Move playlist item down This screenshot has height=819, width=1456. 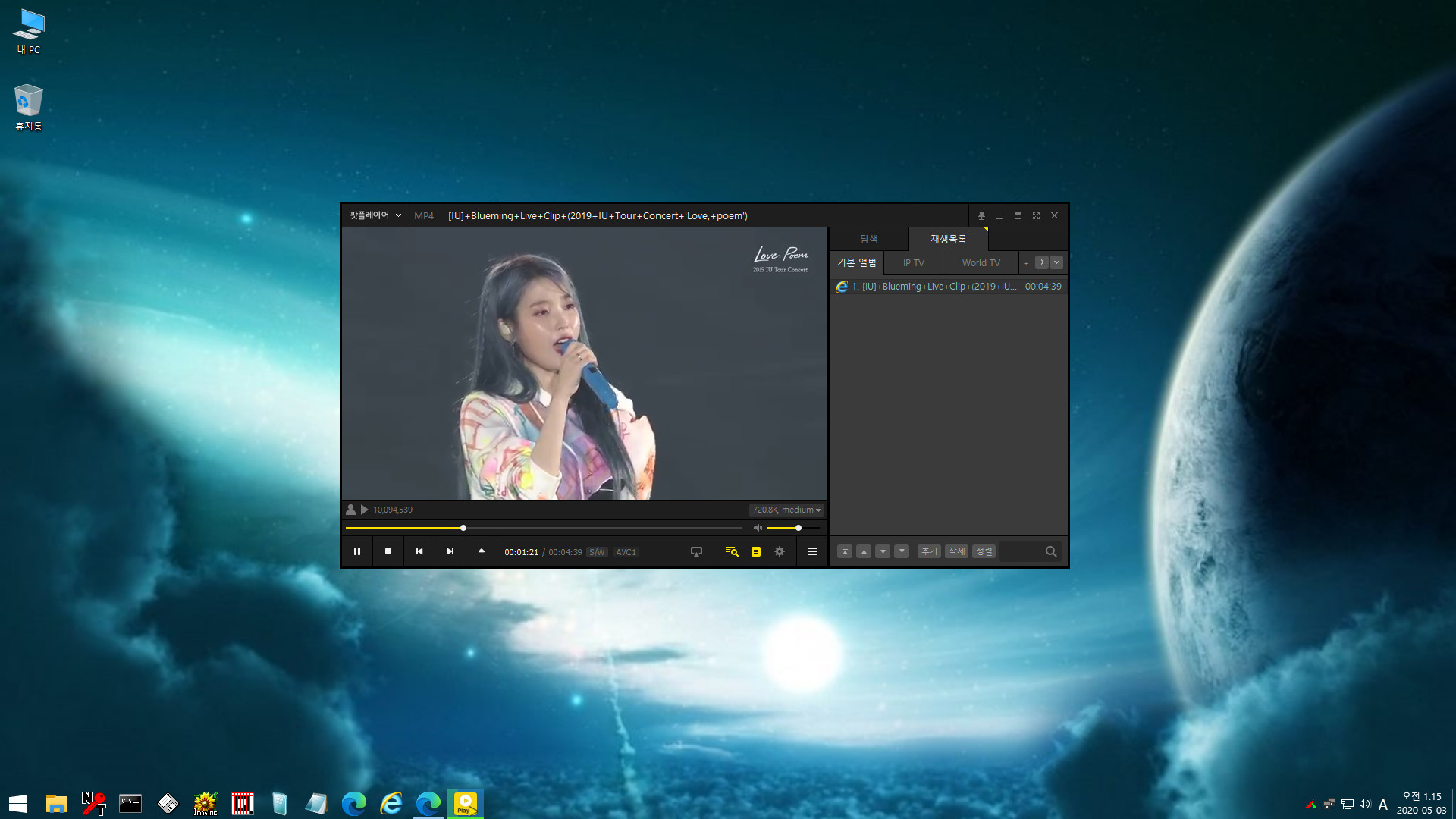(883, 551)
